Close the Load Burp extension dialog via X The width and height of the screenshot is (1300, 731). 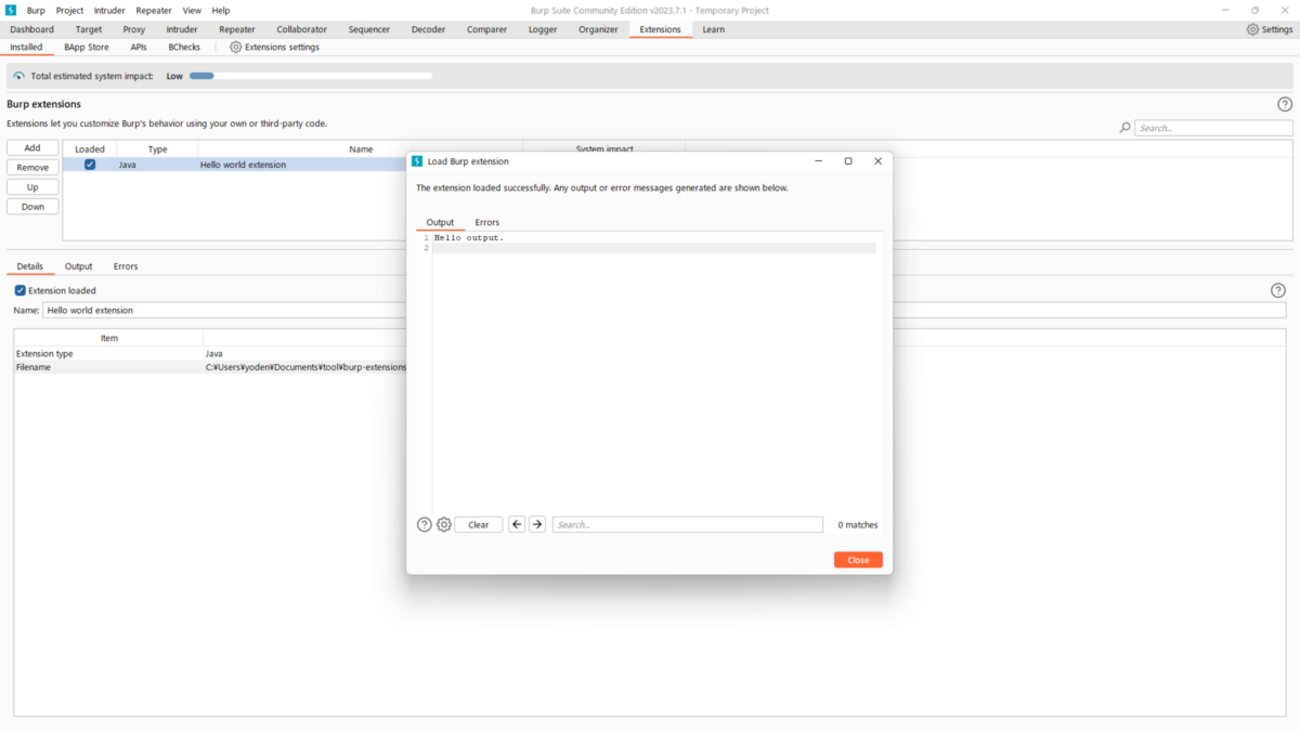pyautogui.click(x=878, y=161)
